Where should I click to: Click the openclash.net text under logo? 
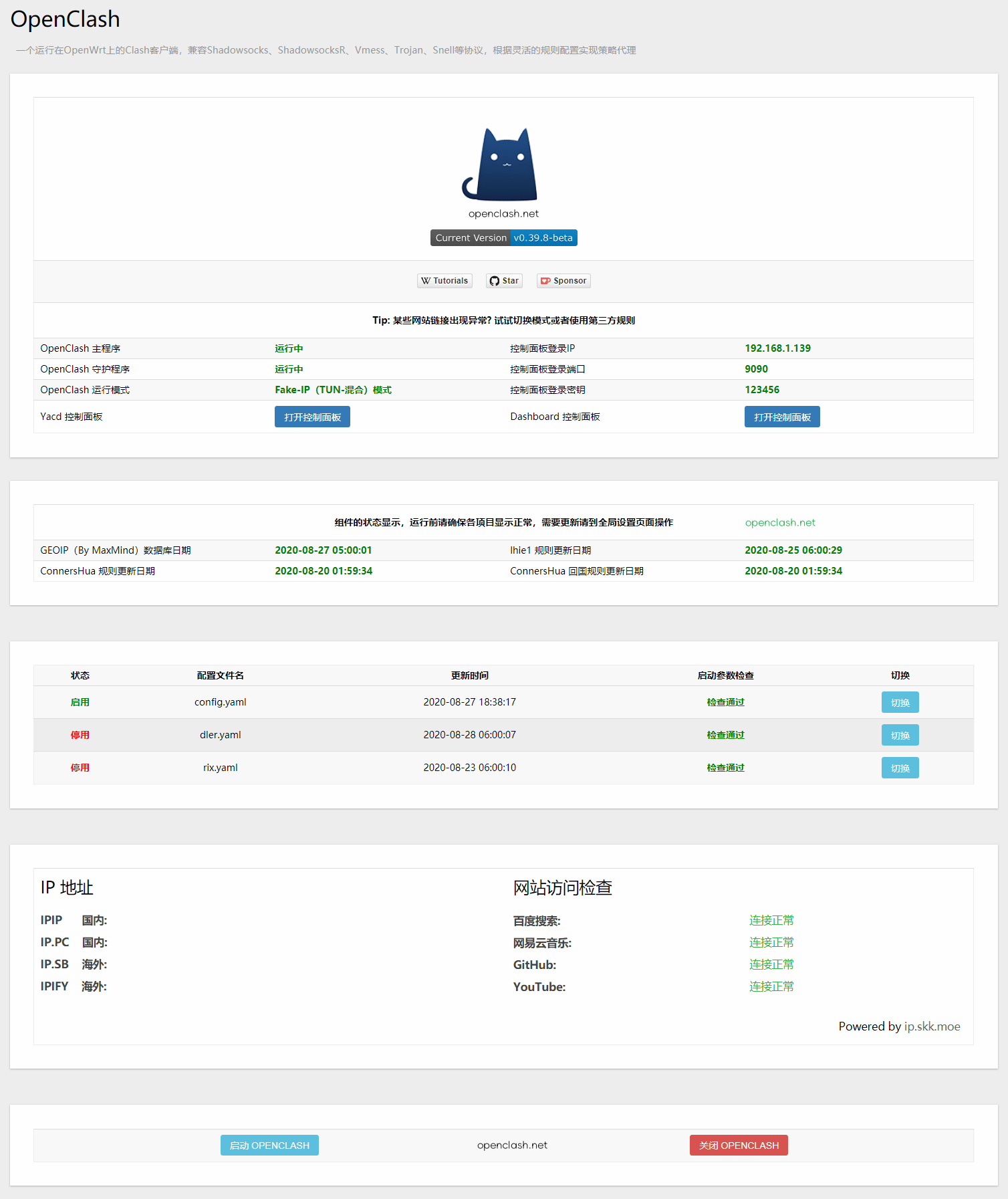(x=503, y=214)
